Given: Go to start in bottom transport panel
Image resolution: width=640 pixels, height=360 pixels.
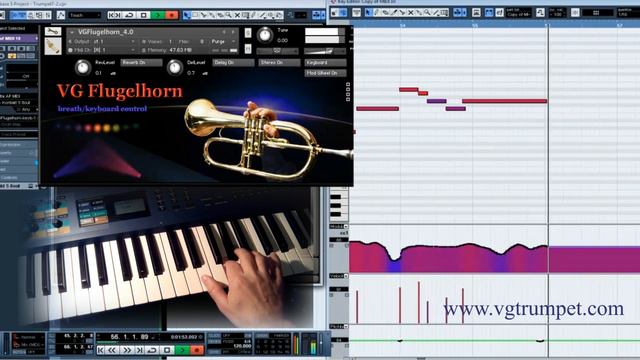Looking at the screenshot, I should point(100,350).
